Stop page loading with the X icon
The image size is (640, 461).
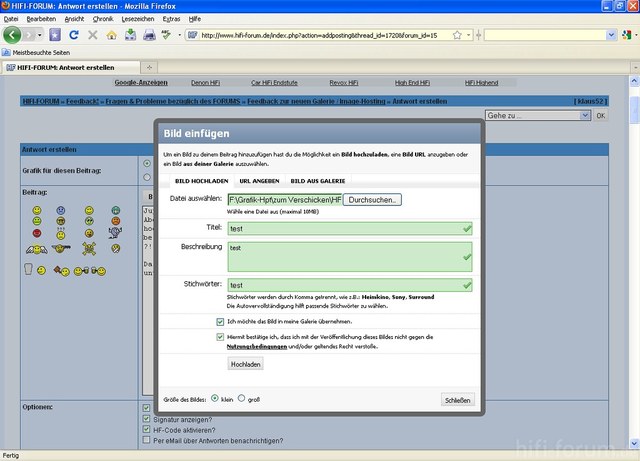click(x=92, y=35)
